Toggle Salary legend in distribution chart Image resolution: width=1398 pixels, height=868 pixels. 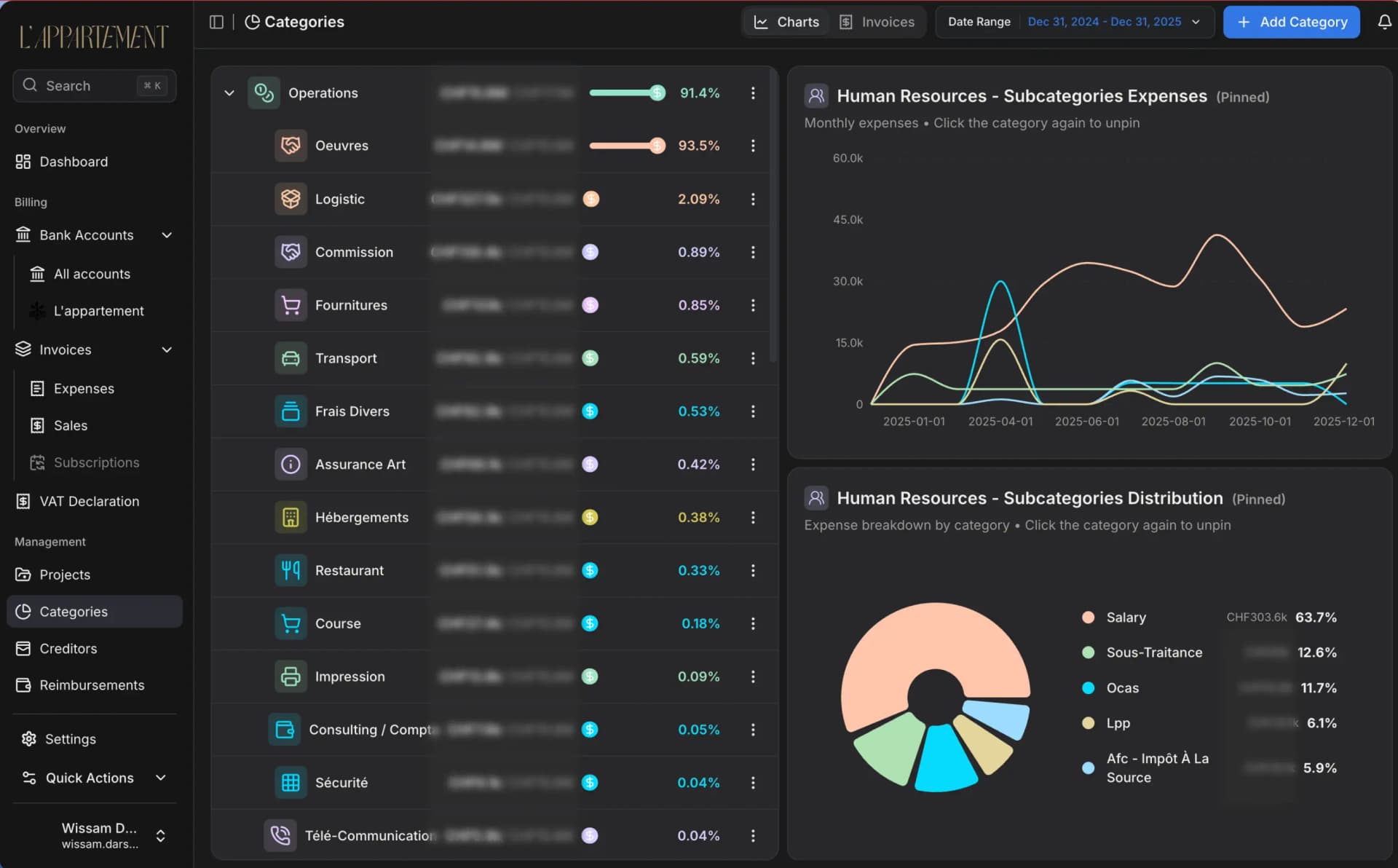(x=1126, y=618)
